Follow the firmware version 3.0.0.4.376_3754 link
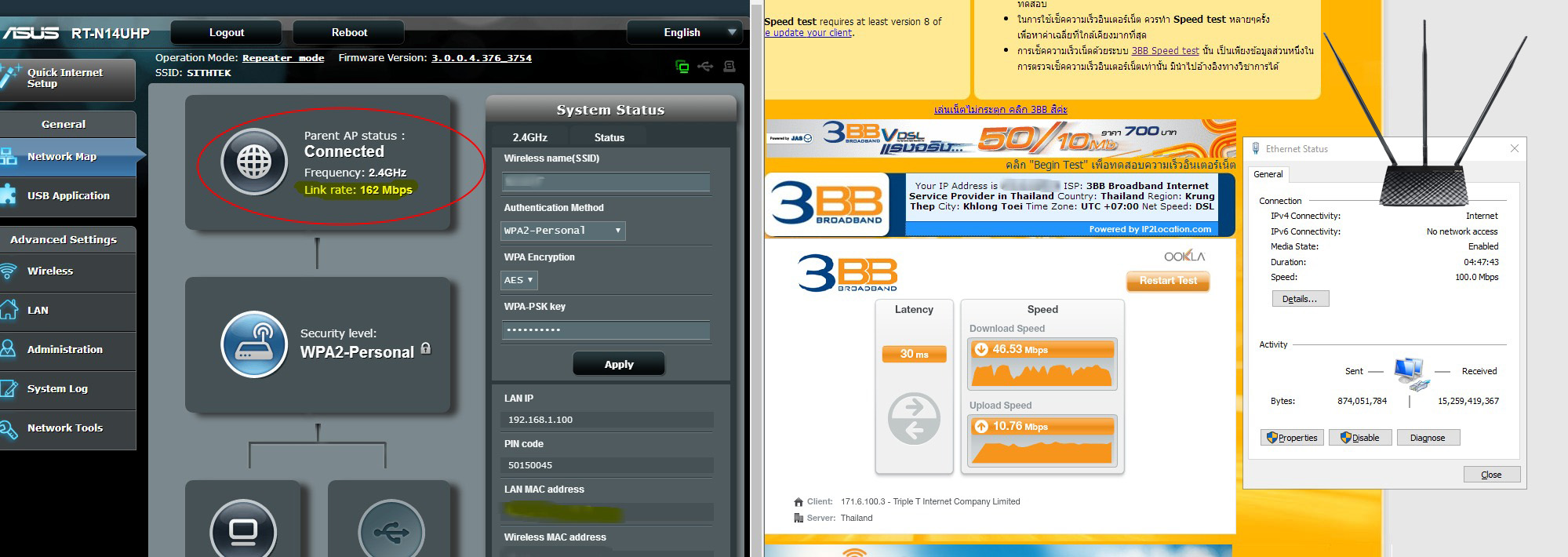The height and width of the screenshot is (557, 1568). click(x=482, y=58)
